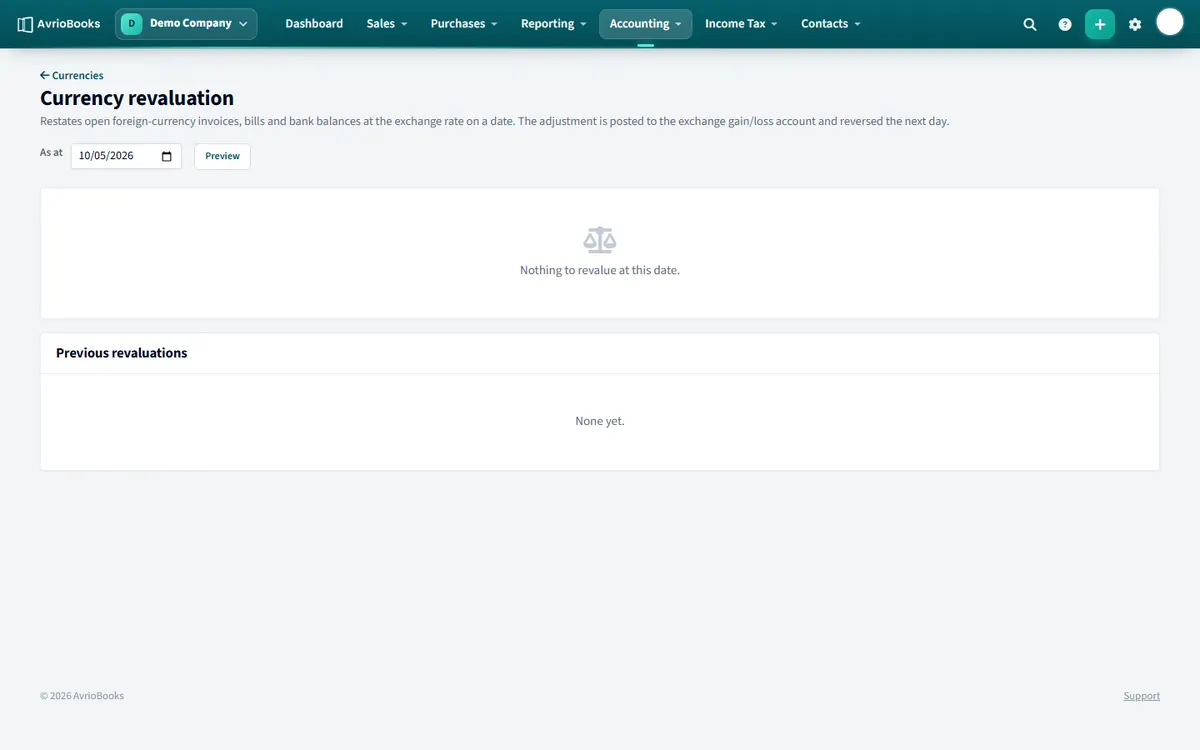The width and height of the screenshot is (1200, 750).
Task: Click the As at date input field
Action: point(126,156)
